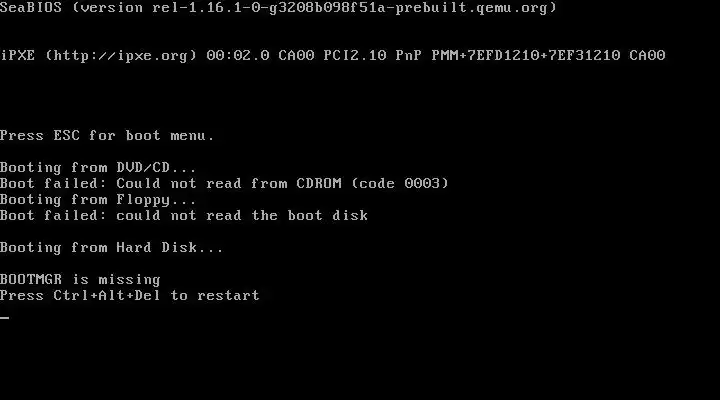Click "Press Ctrl+Alt+Del to restart" line
Screen dimensions: 720x400
click(129, 296)
